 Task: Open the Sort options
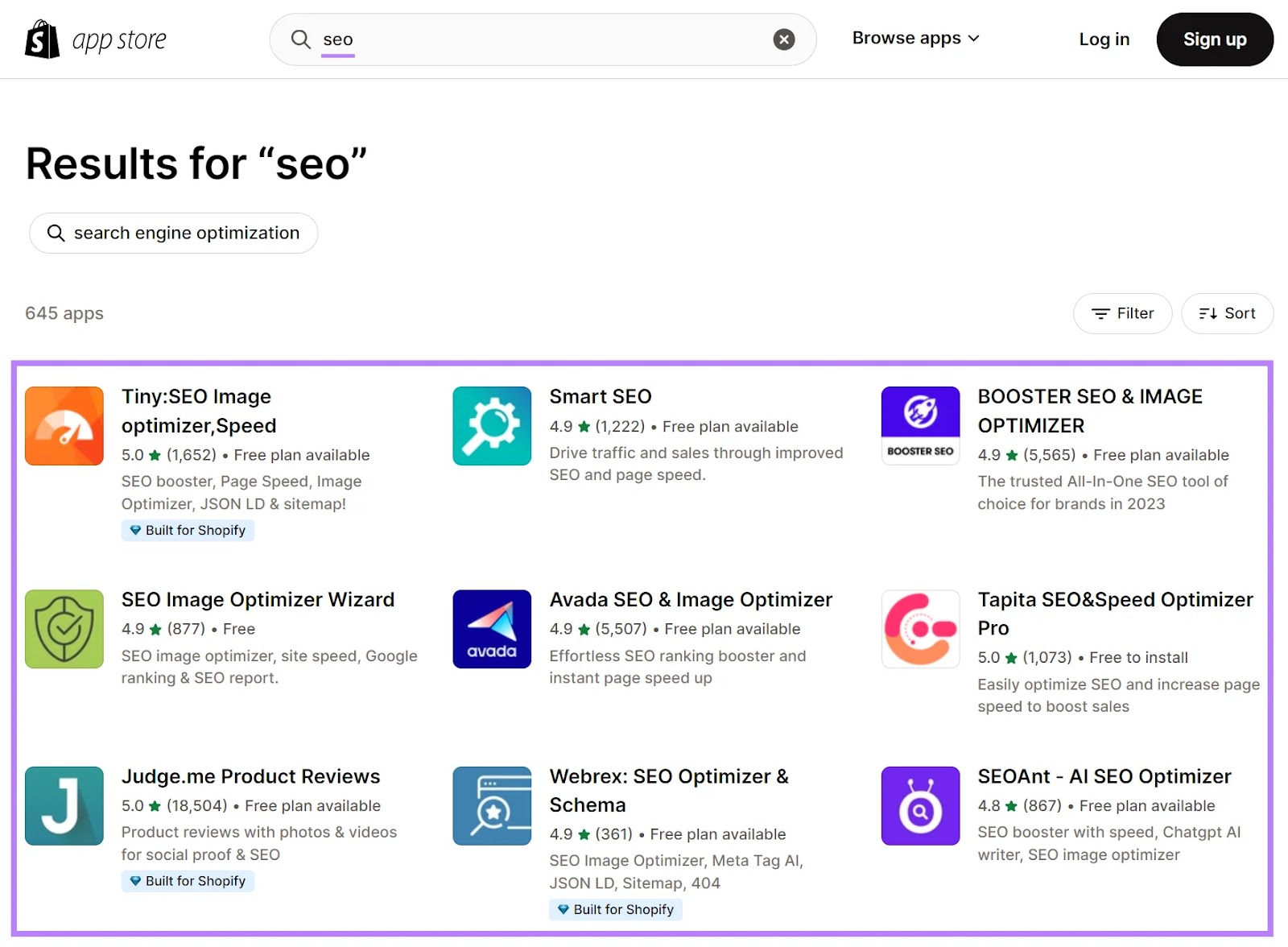(x=1227, y=313)
